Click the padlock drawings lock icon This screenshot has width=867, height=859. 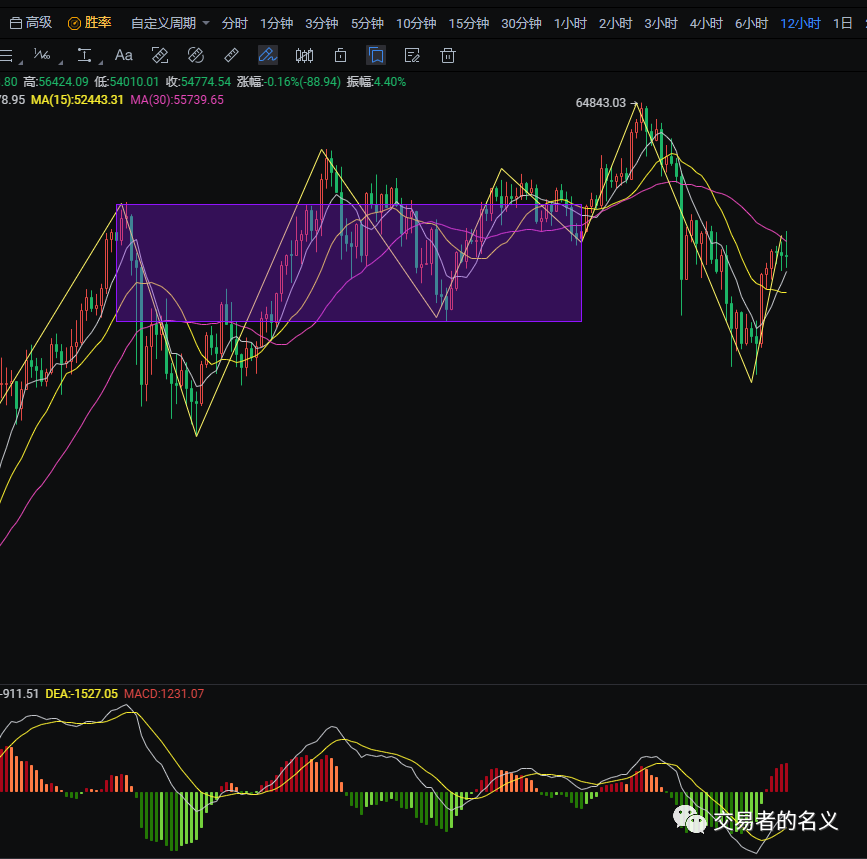(x=341, y=55)
